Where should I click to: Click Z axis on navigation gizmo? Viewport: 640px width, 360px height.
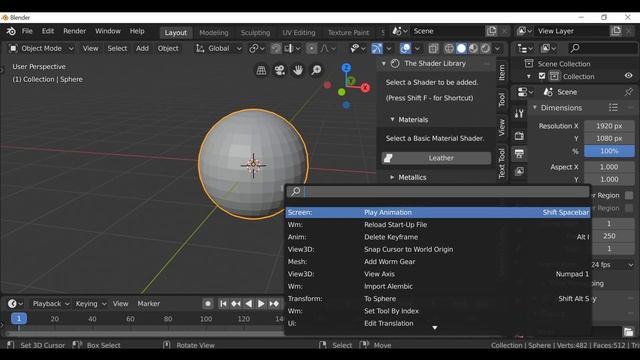coord(346,68)
